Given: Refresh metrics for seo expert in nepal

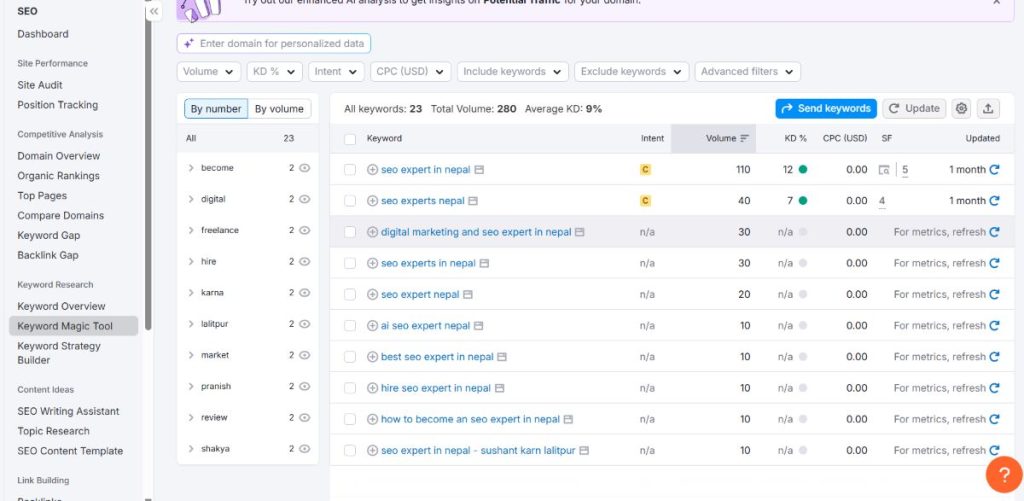Looking at the screenshot, I should click(994, 169).
